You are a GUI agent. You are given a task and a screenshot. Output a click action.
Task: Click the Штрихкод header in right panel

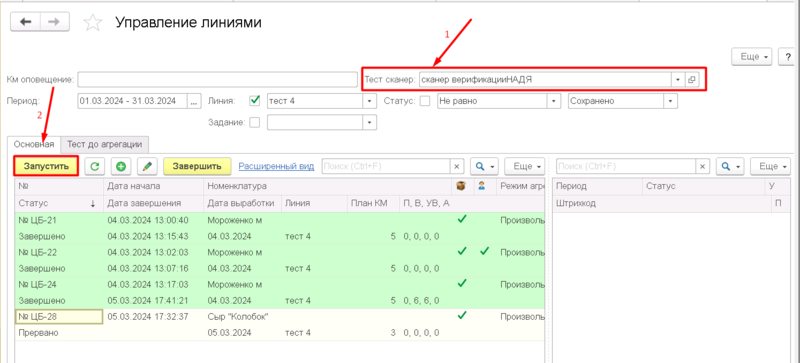[662, 203]
